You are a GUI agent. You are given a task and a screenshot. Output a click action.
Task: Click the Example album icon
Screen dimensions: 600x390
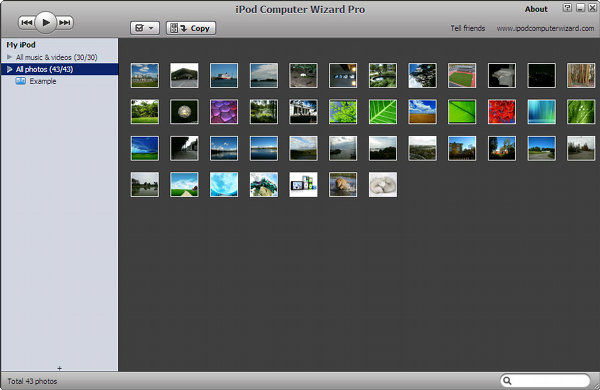point(20,81)
